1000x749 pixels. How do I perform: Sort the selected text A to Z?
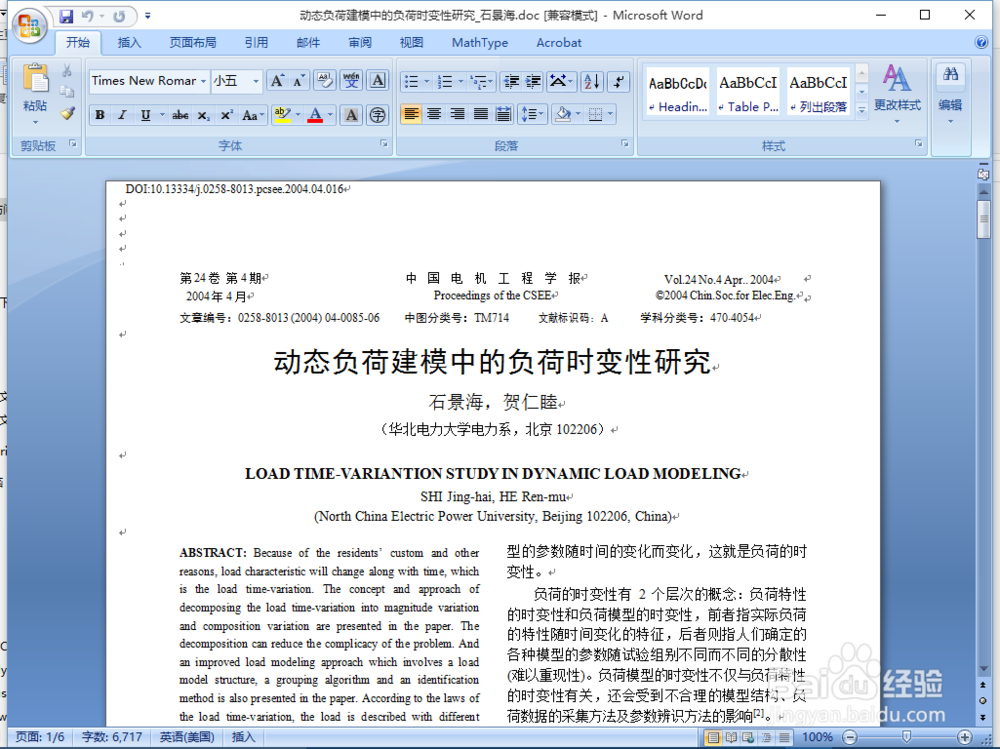coord(592,82)
